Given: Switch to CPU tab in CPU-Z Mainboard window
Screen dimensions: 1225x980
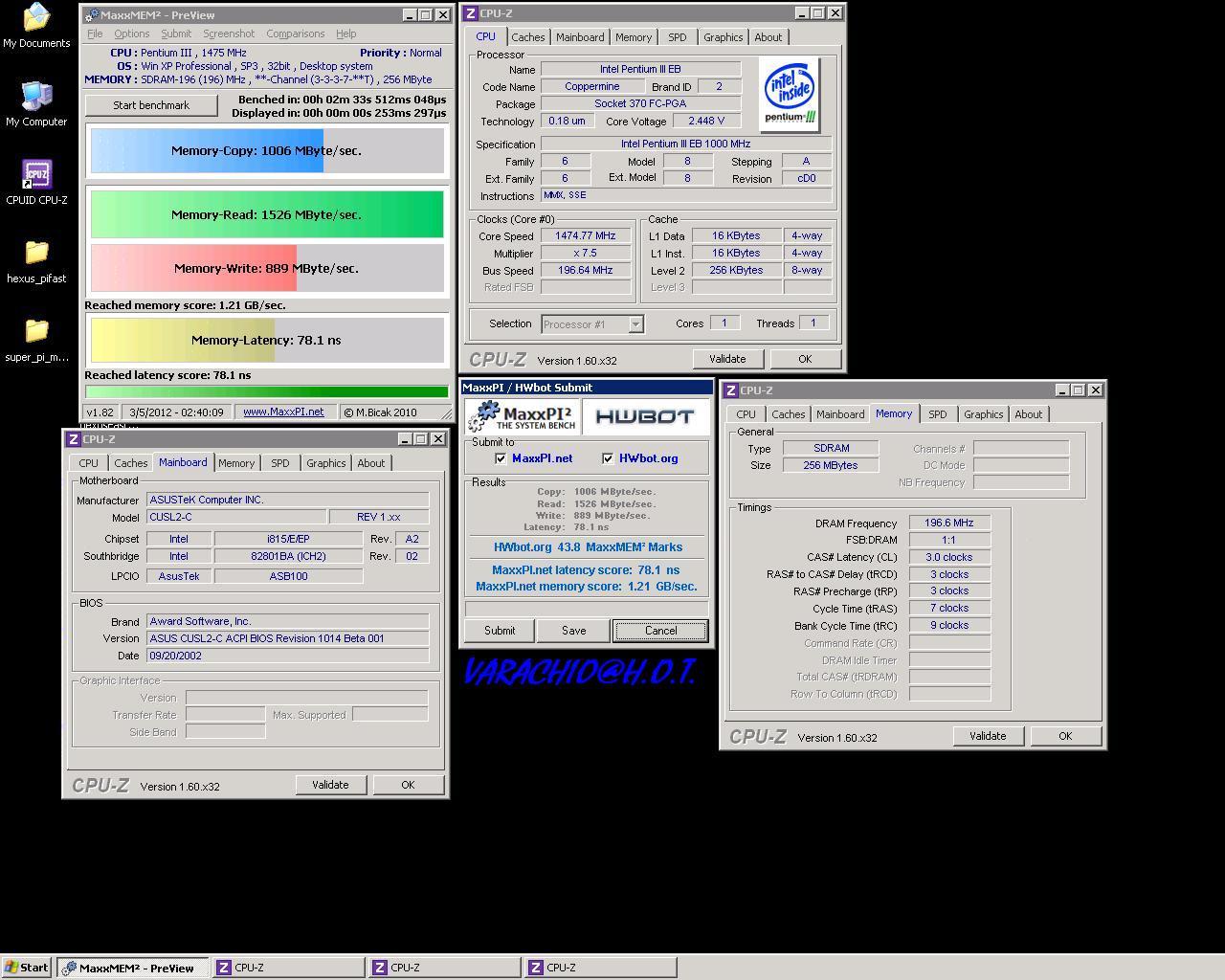Looking at the screenshot, I should [x=88, y=463].
